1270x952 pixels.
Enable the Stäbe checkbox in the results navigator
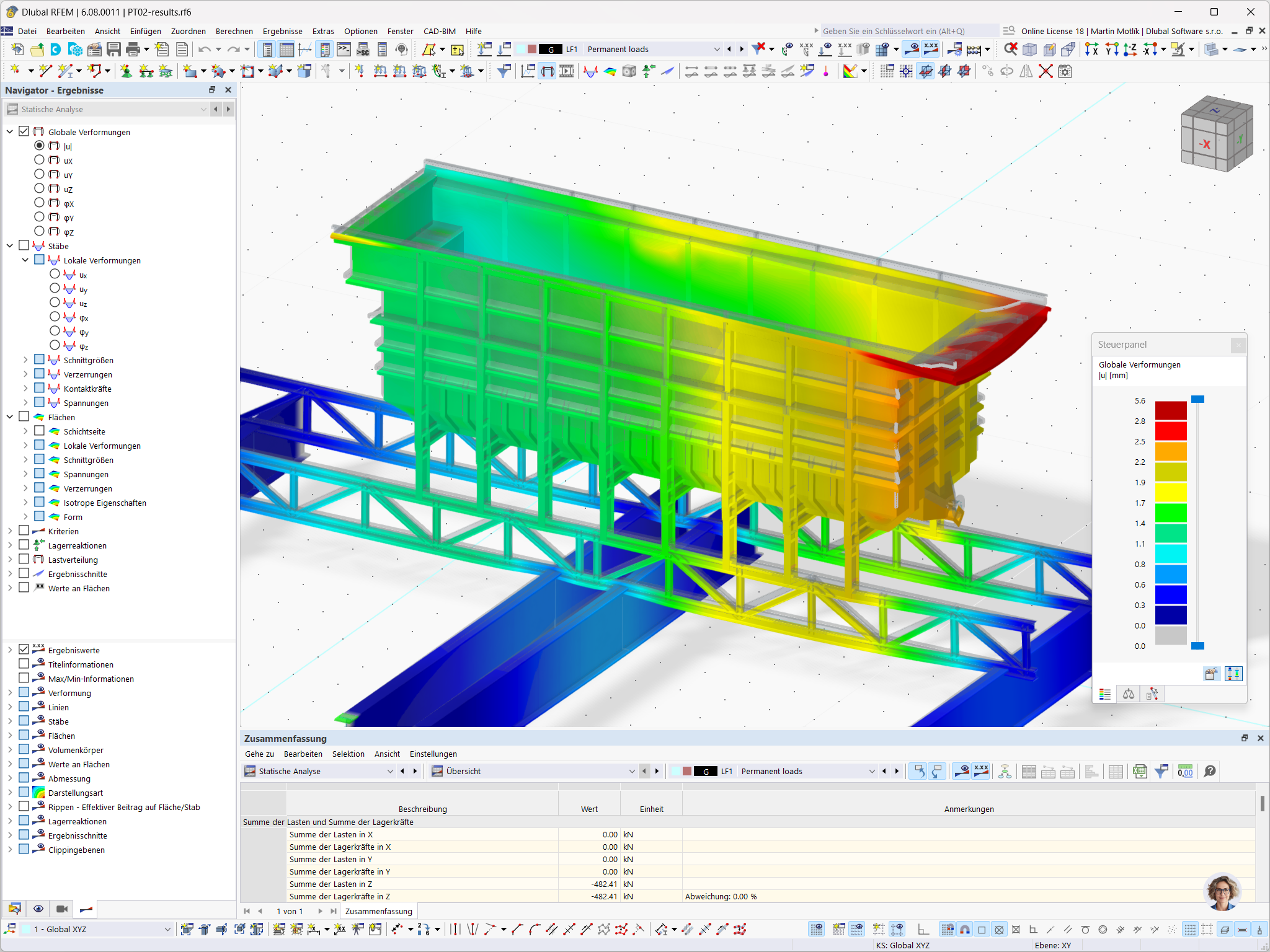point(25,245)
